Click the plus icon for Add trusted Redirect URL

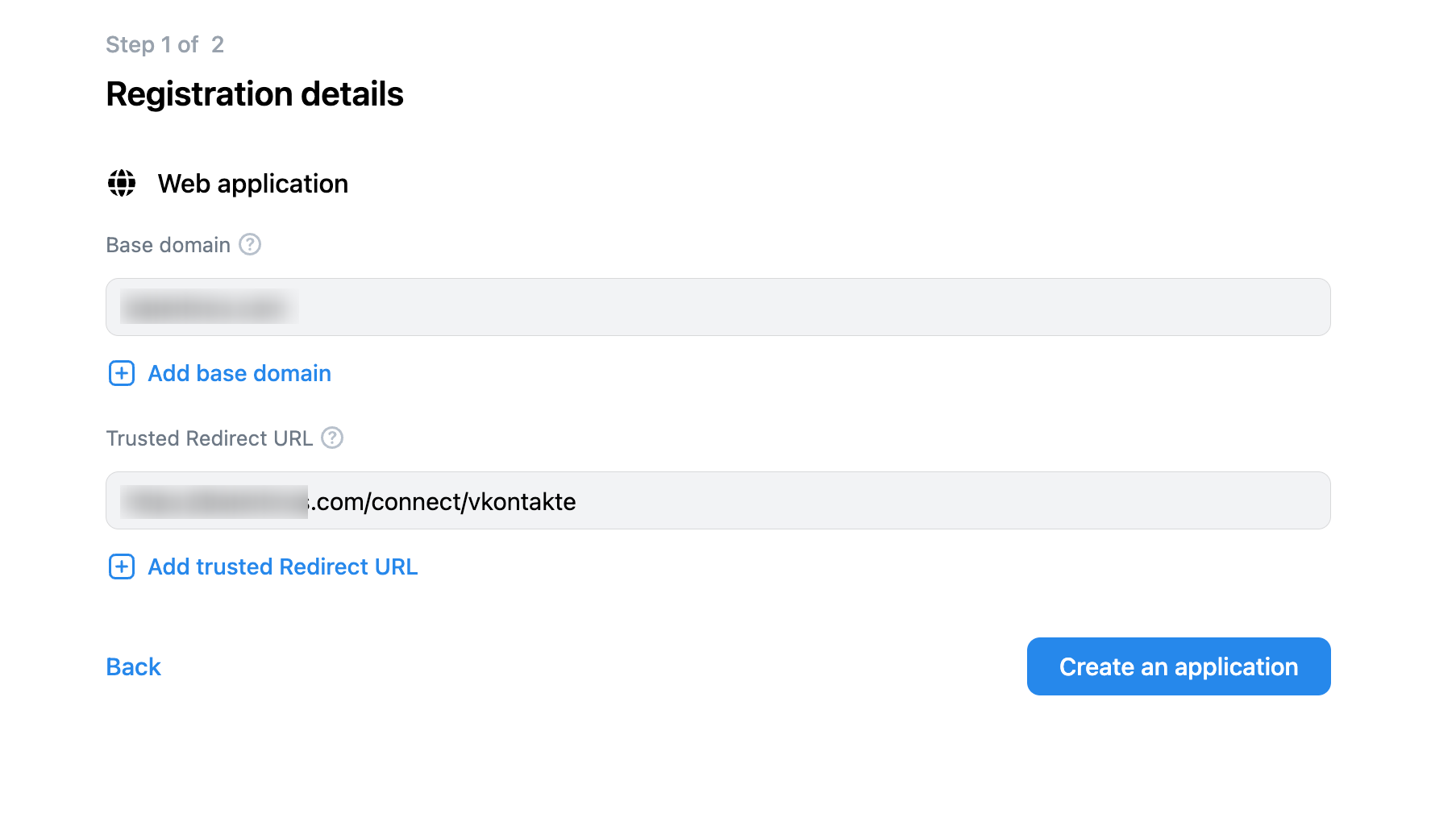click(122, 566)
